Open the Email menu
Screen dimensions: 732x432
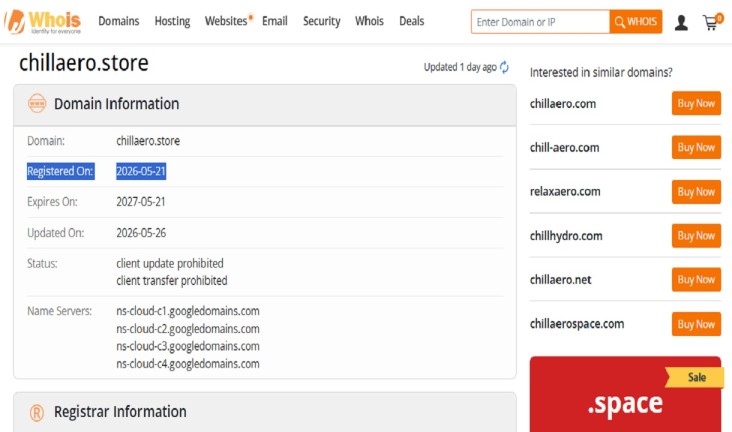(274, 21)
